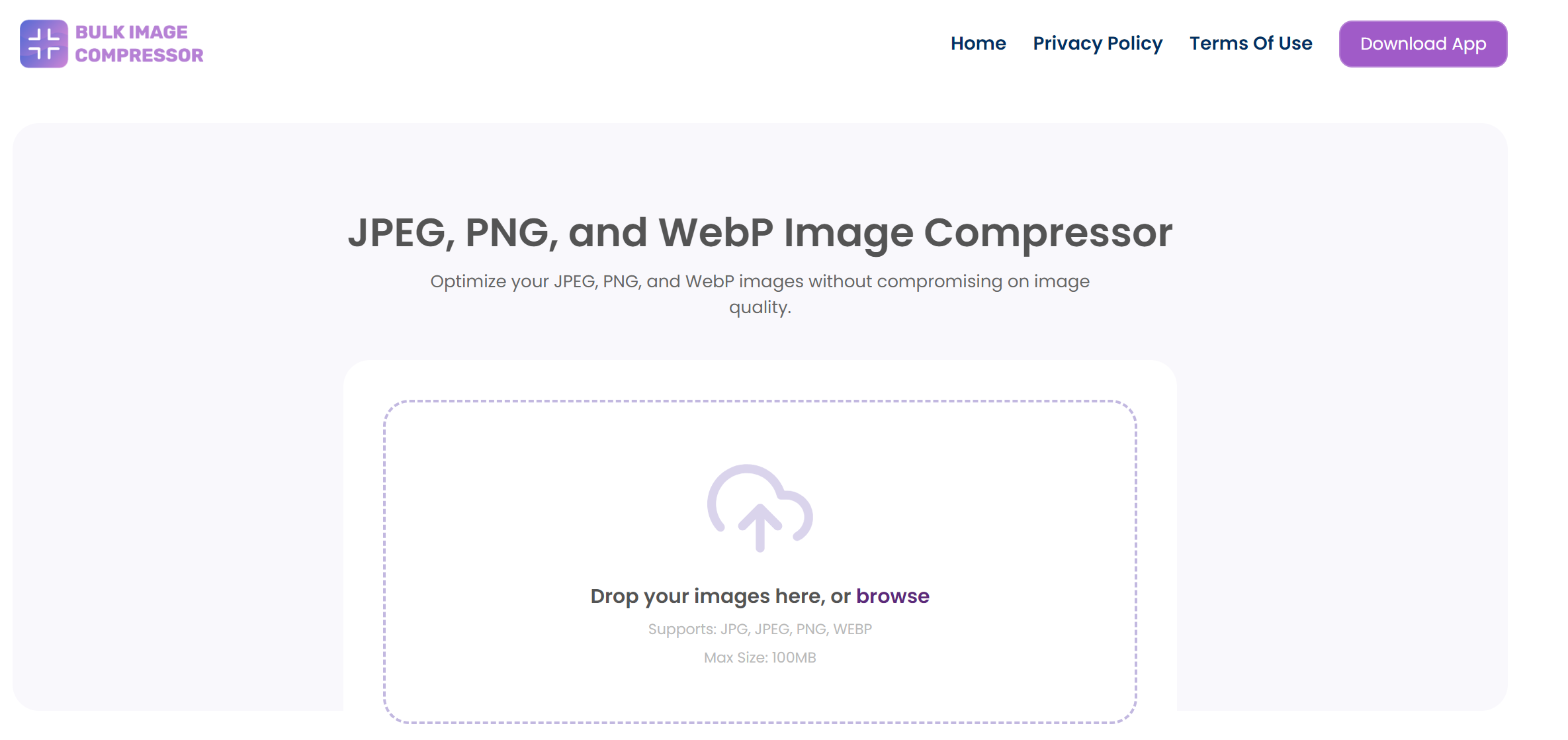Open the Home page
This screenshot has width=1568, height=740.
(978, 43)
